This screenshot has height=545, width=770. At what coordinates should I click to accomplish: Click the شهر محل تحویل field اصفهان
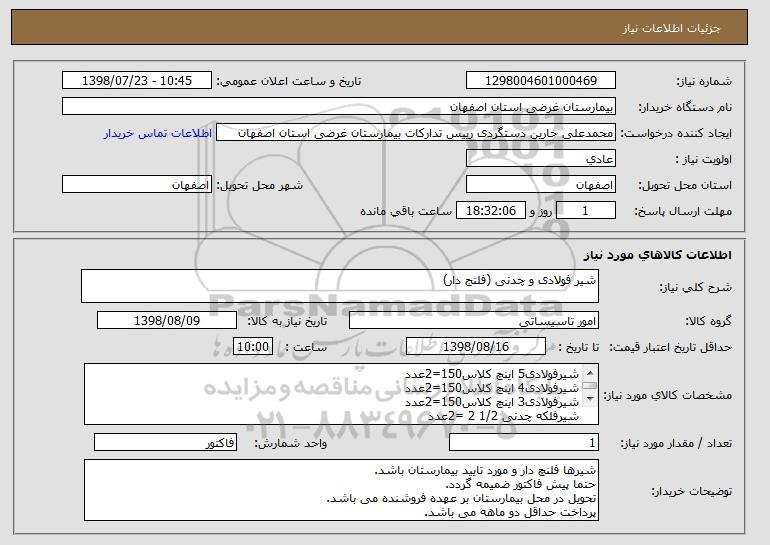(x=137, y=185)
